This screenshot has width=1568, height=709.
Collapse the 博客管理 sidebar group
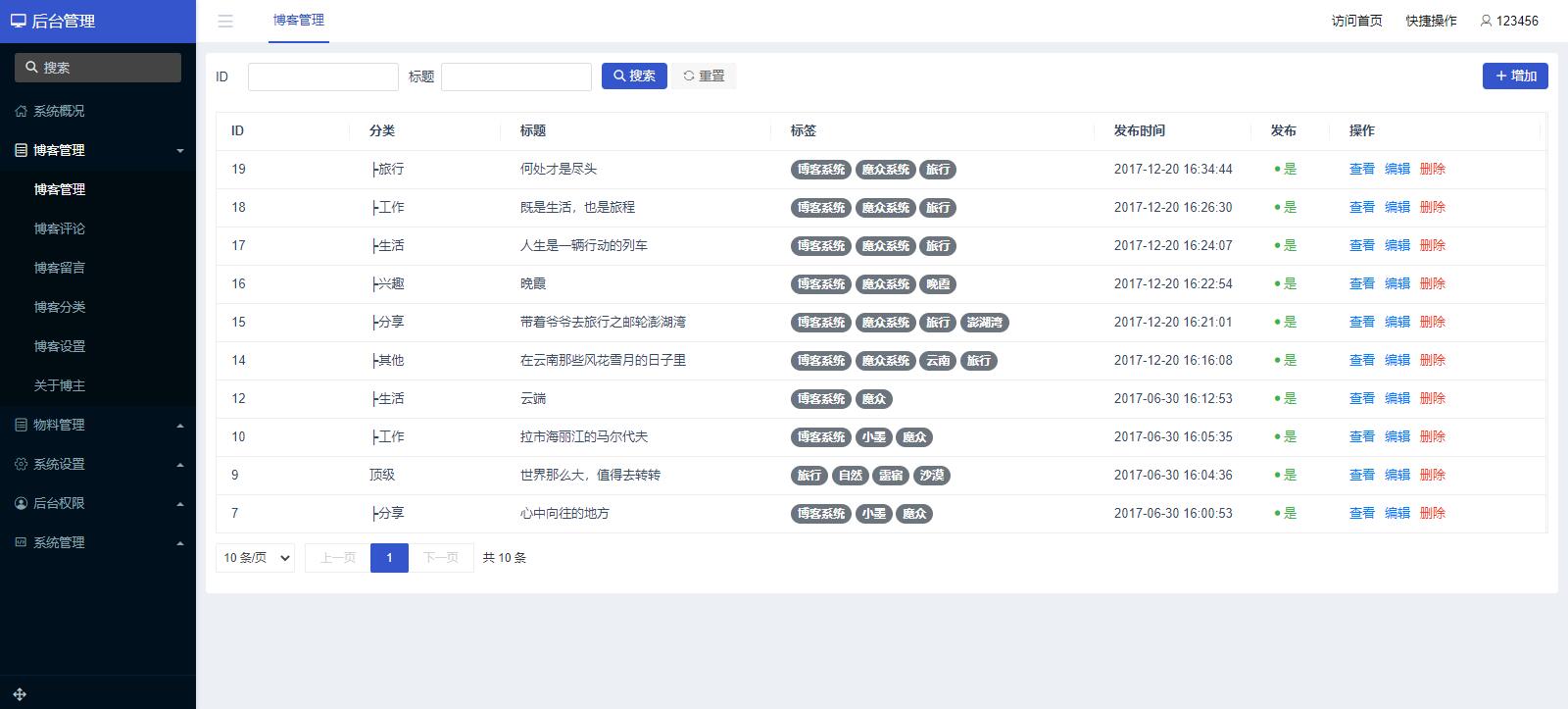(179, 150)
